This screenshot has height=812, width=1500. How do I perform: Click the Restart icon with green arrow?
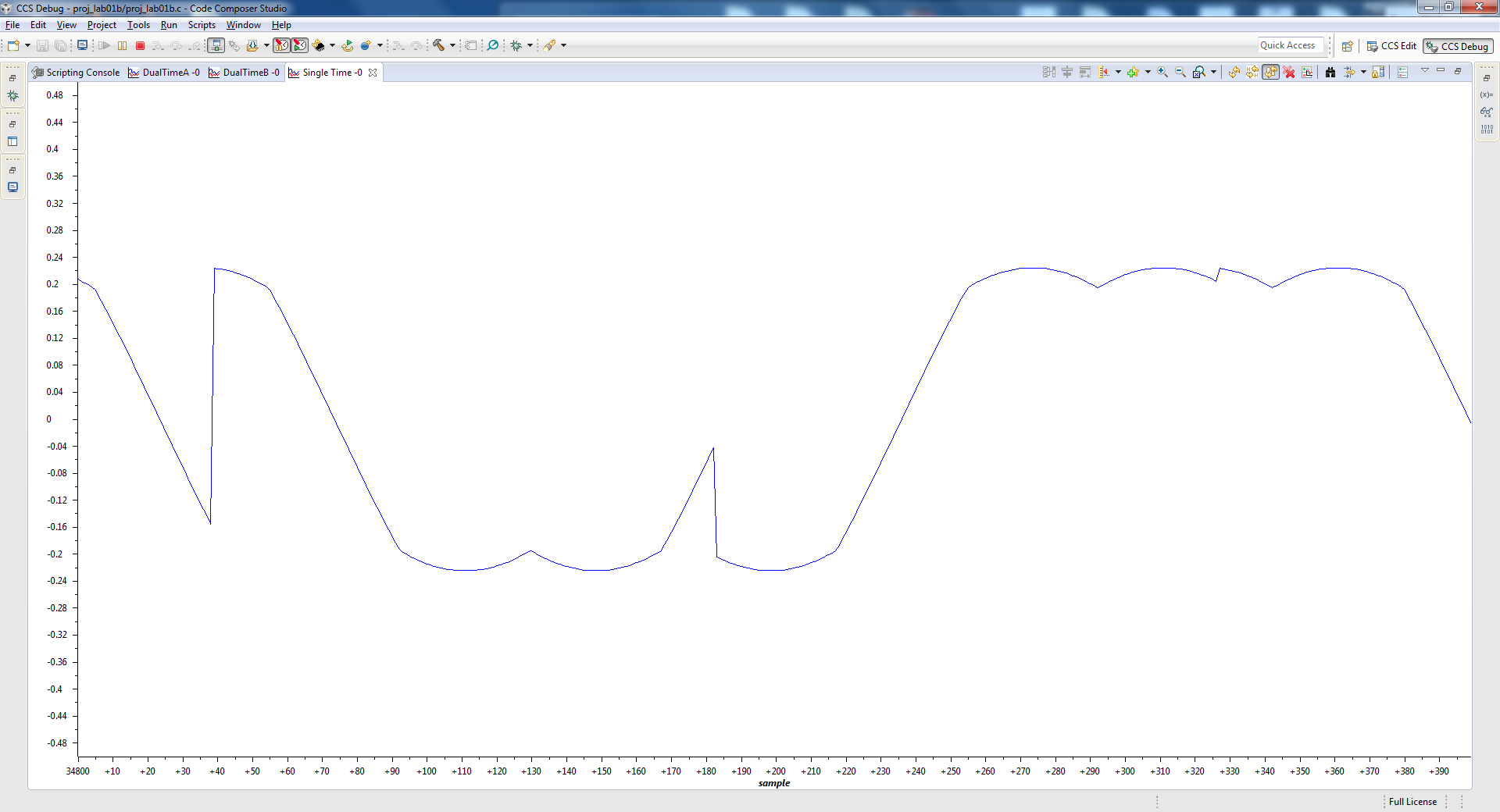pos(348,45)
